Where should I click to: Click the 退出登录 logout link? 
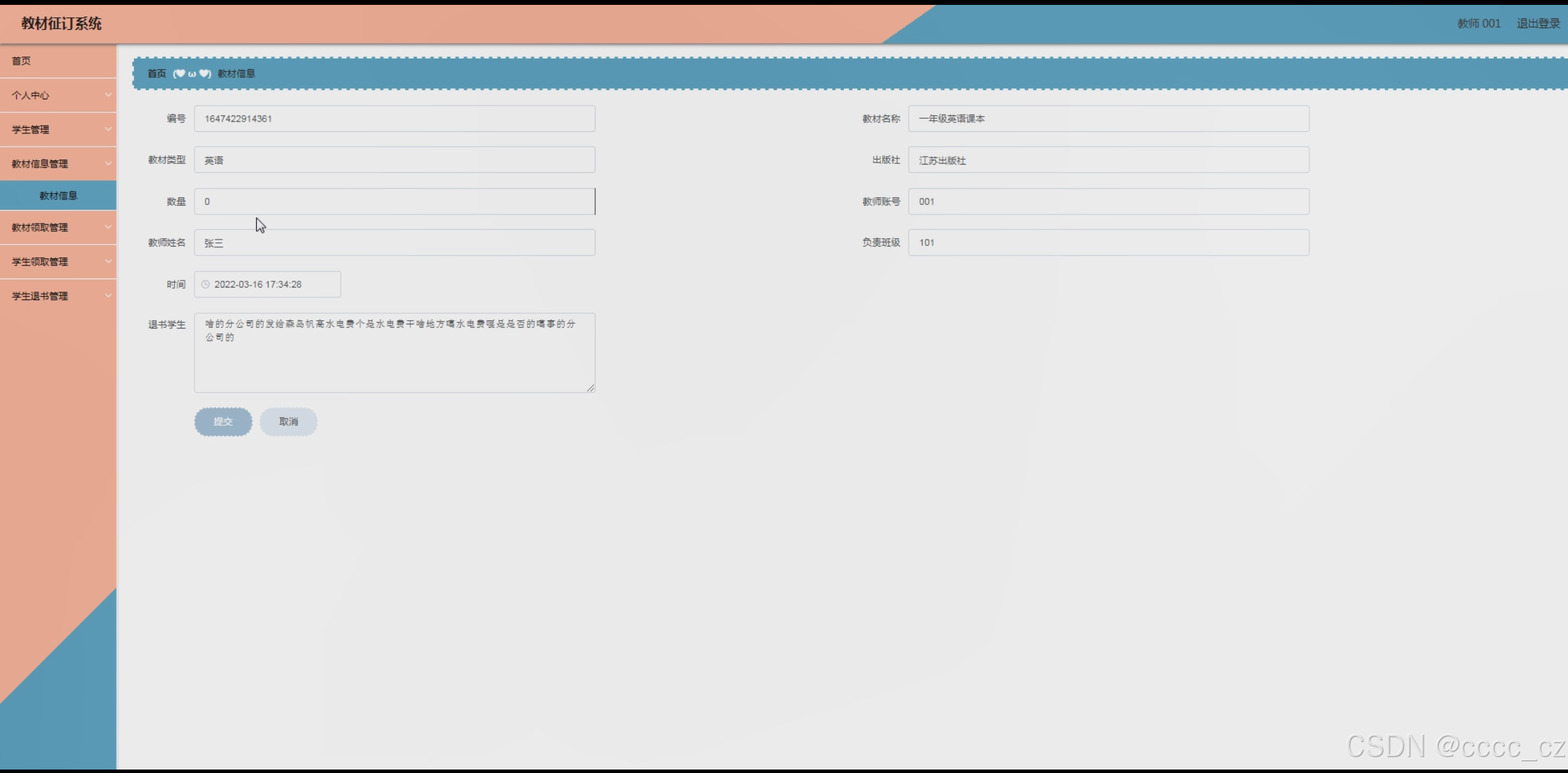pos(1537,24)
